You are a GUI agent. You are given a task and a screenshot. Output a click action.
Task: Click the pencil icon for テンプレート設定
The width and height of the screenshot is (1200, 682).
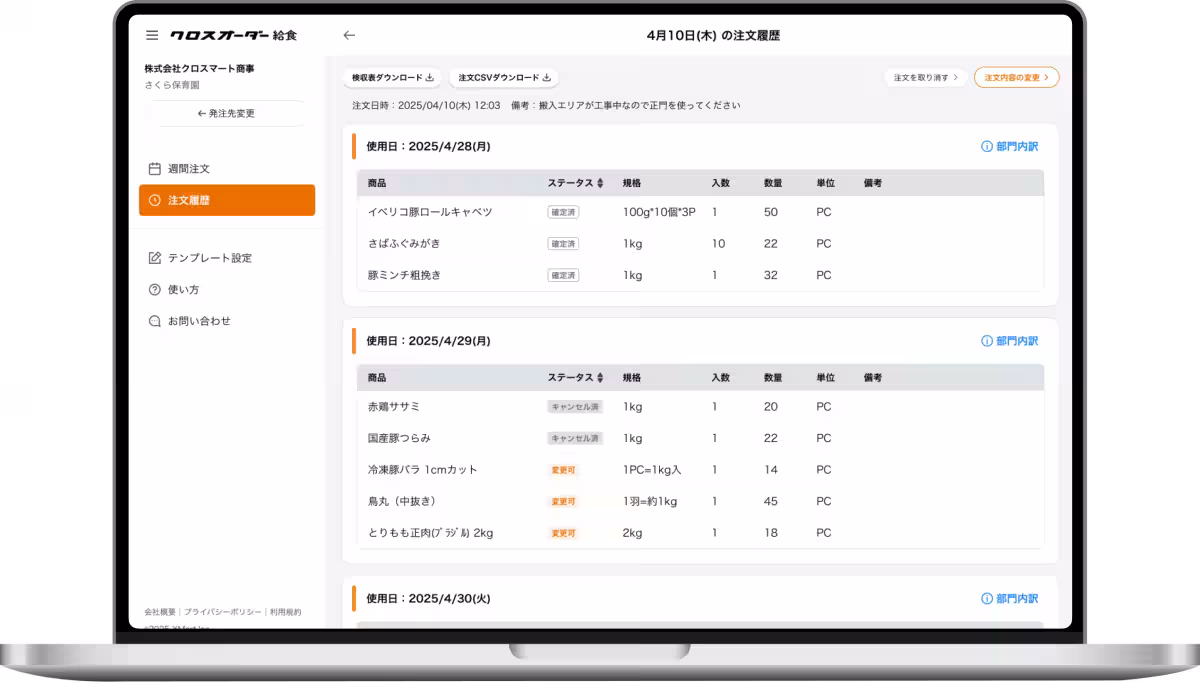153,257
